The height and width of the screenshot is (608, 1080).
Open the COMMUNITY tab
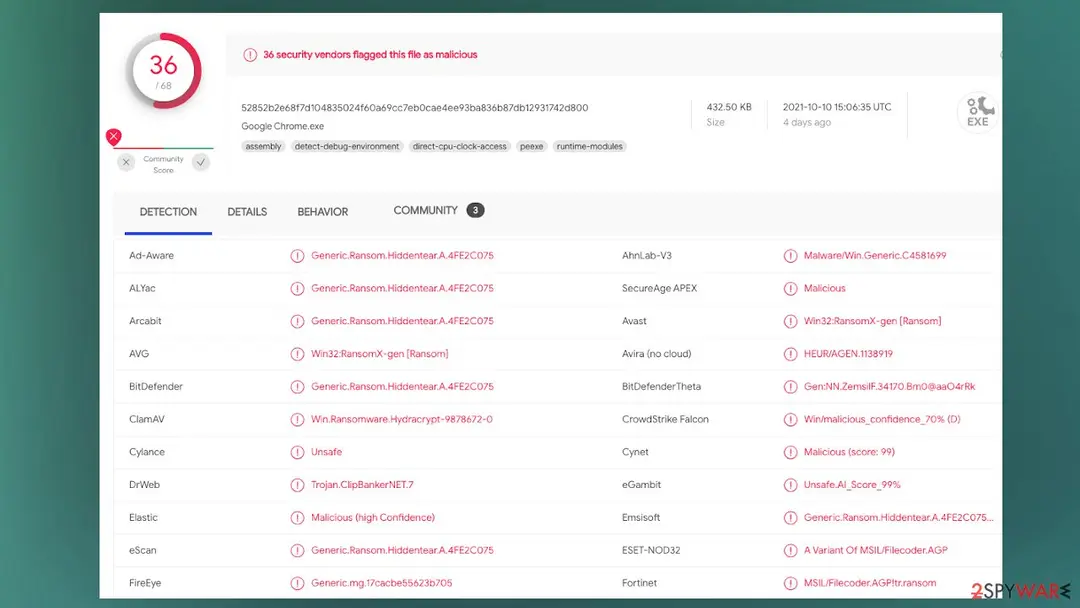(x=425, y=211)
